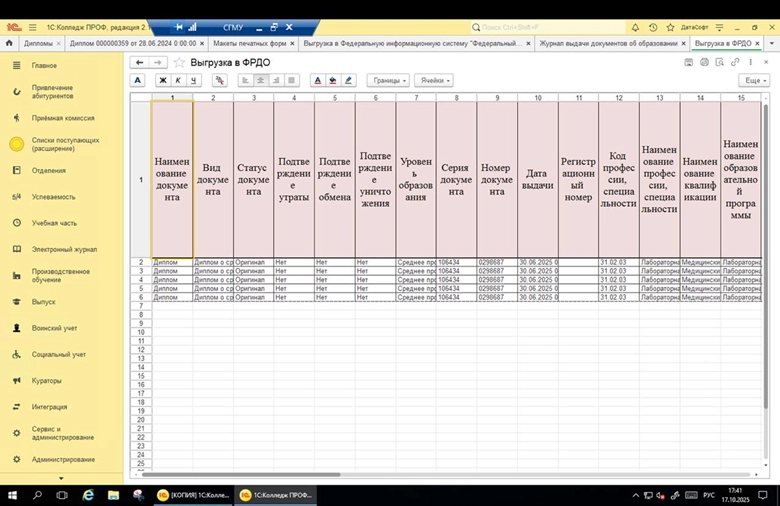Add current page to favorites star
This screenshot has height=506, width=780.
pos(178,62)
